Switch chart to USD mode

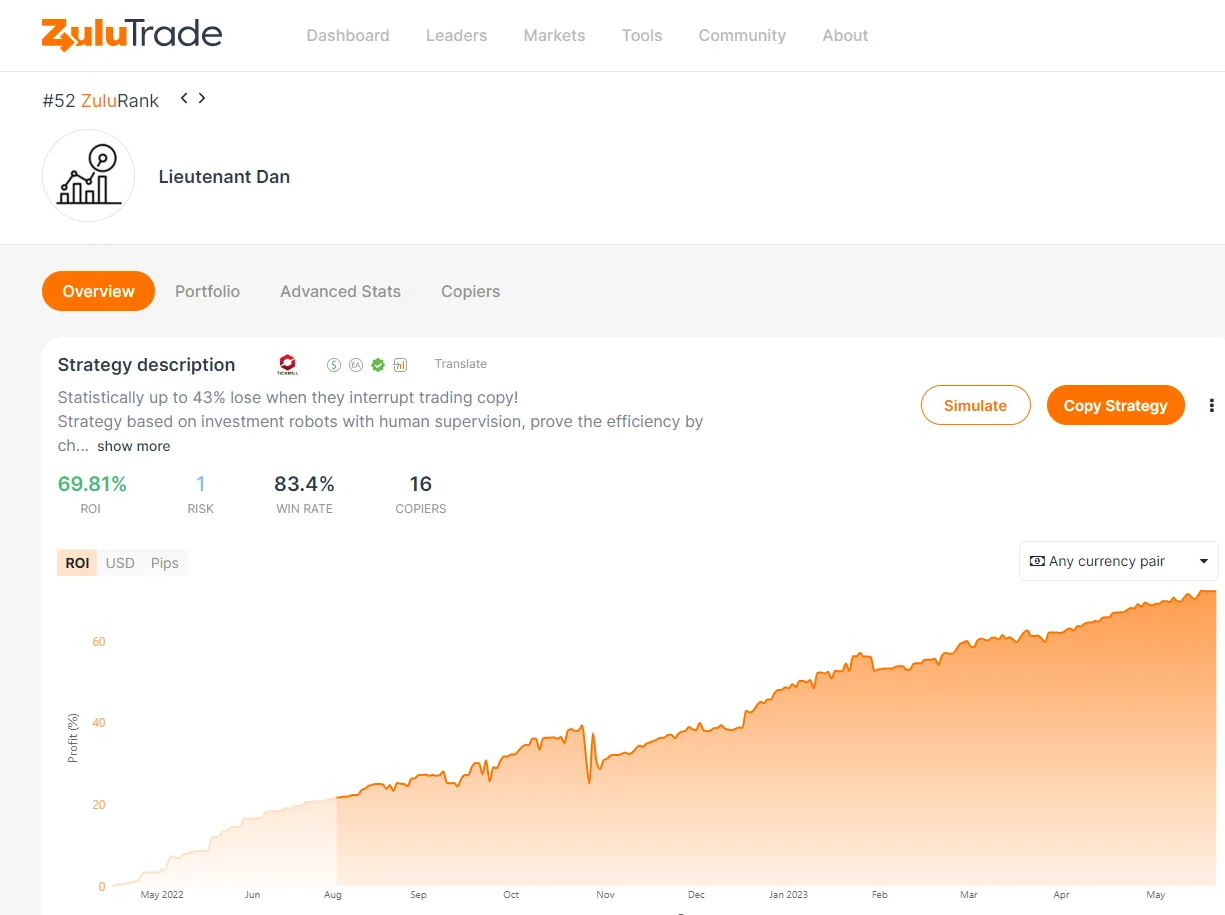(x=120, y=563)
